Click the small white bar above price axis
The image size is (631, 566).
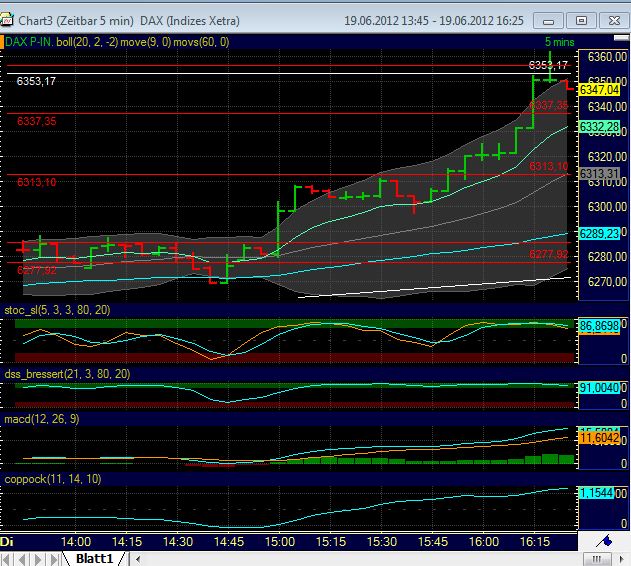621,38
